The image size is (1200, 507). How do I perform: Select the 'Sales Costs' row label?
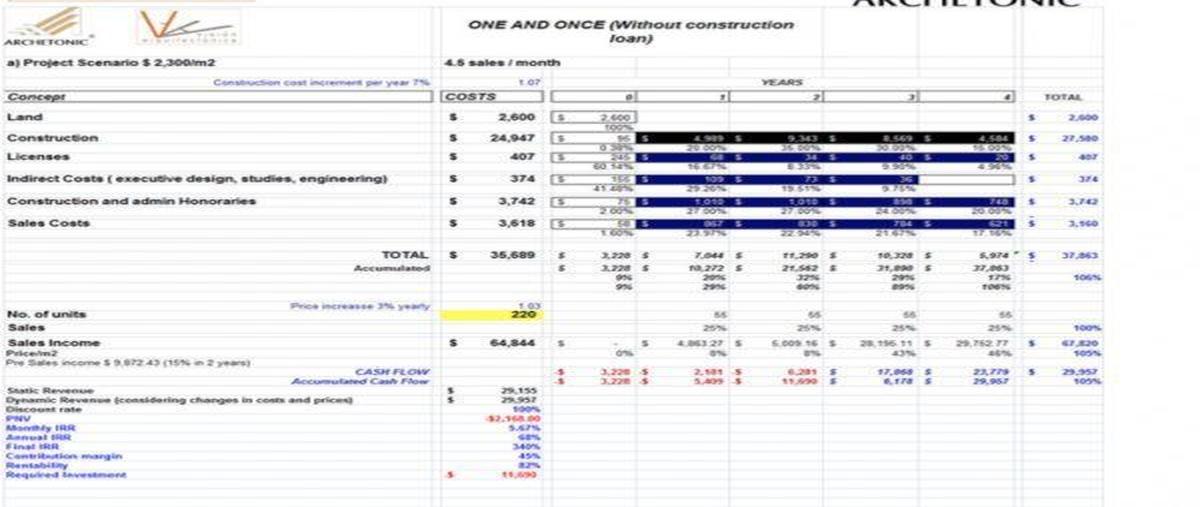click(x=48, y=223)
